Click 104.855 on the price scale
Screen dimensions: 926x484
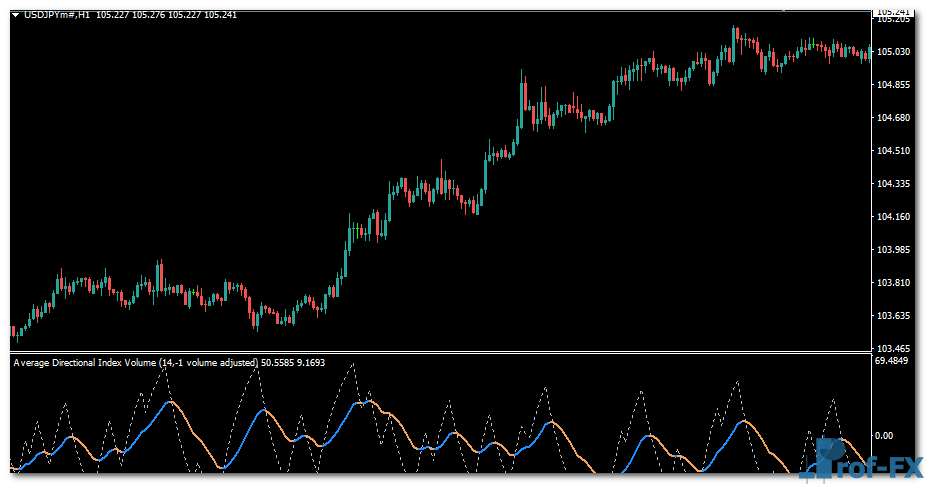point(892,85)
